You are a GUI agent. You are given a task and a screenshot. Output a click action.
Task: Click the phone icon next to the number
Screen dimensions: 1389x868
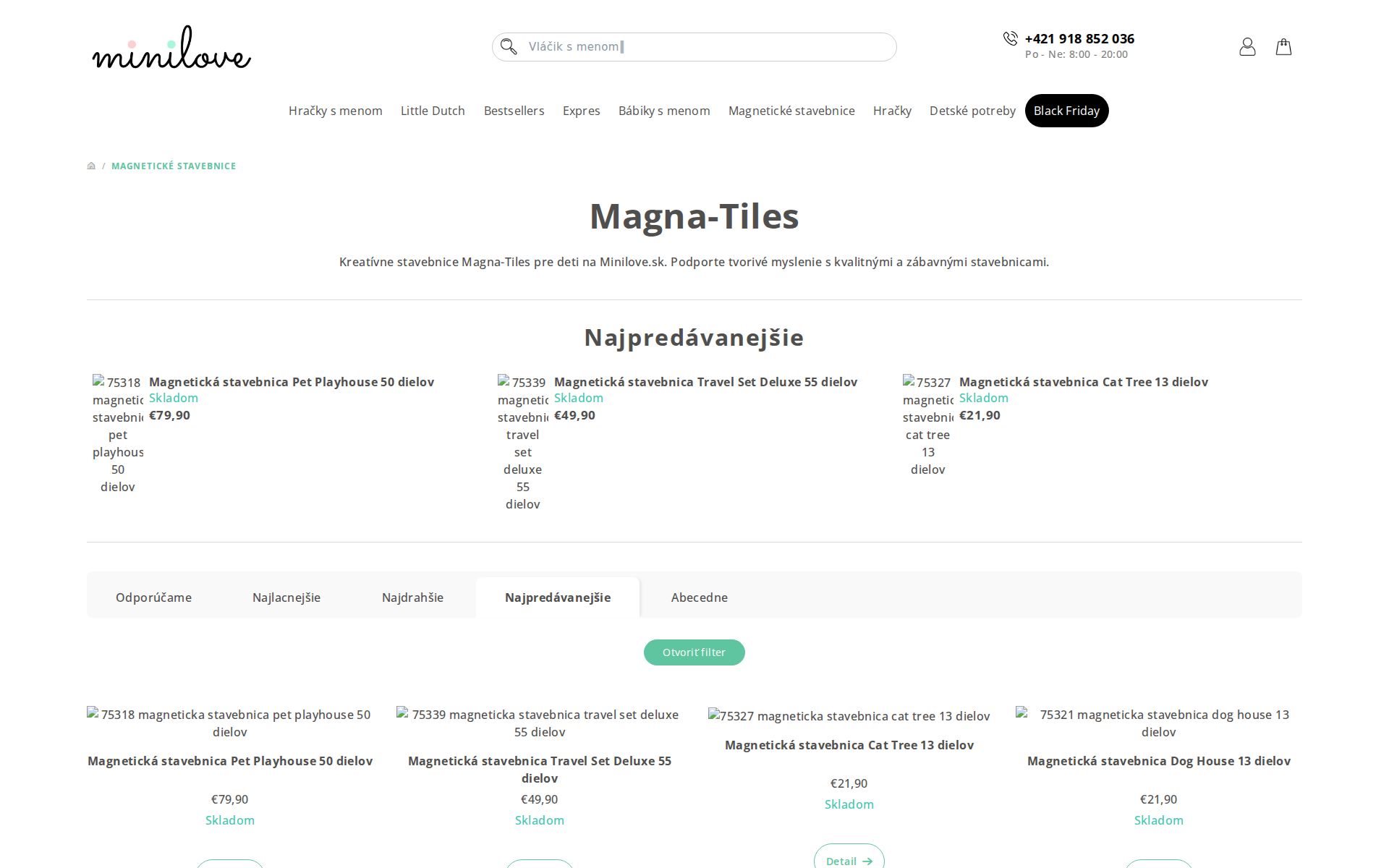1010,38
